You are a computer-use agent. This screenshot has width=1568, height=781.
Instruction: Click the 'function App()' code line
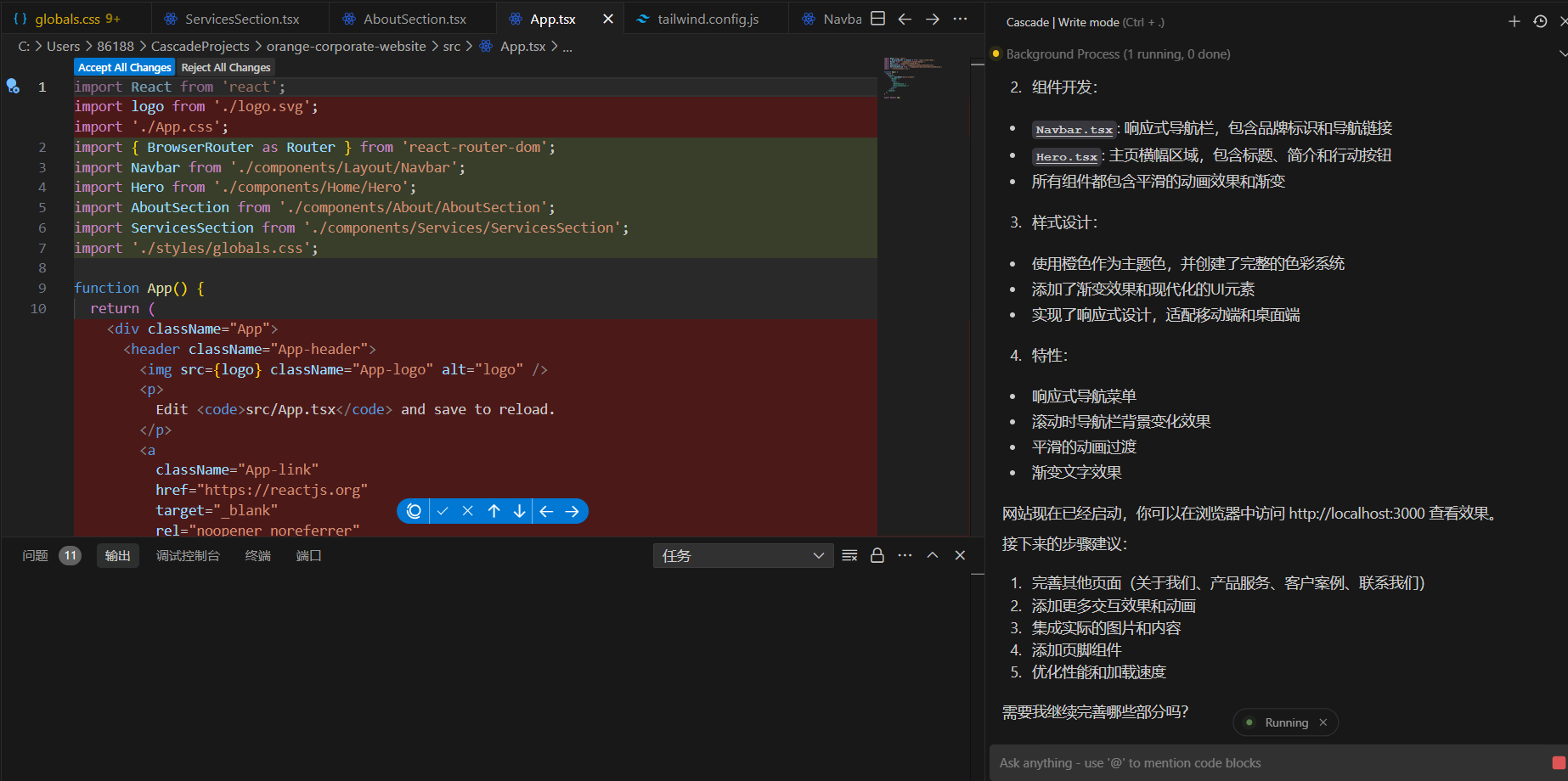coord(139,288)
